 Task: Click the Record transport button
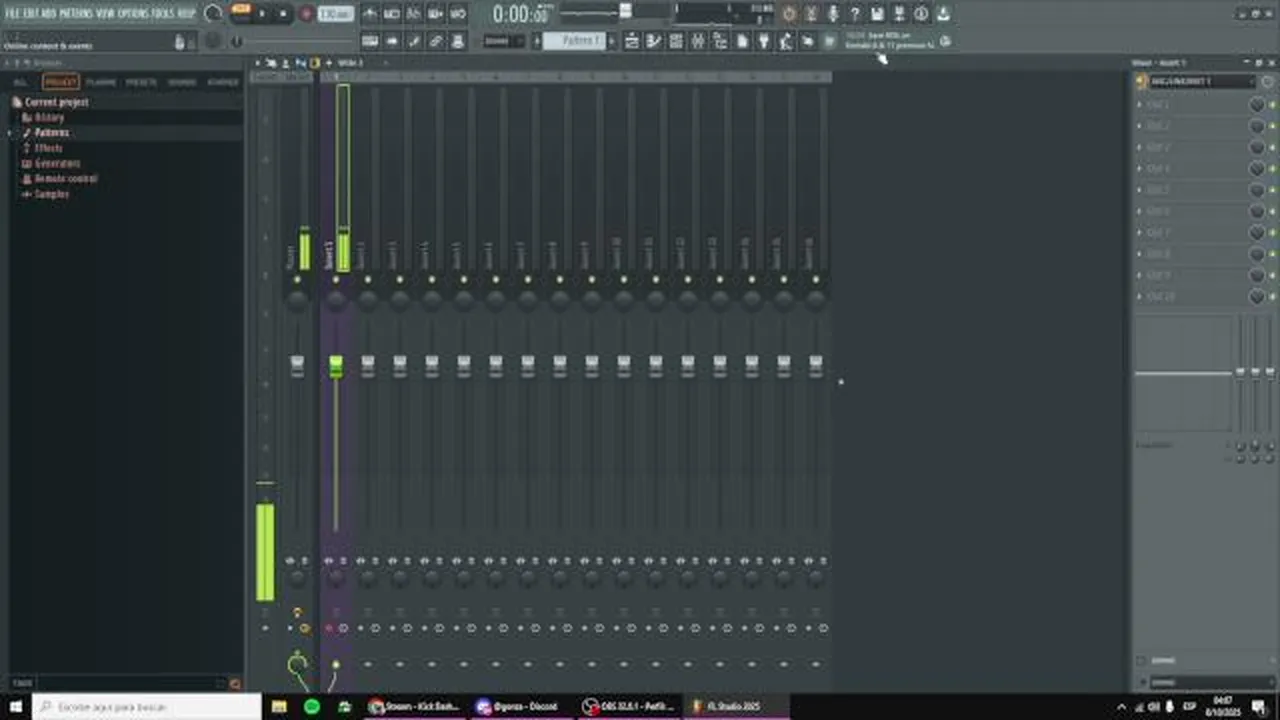306,14
